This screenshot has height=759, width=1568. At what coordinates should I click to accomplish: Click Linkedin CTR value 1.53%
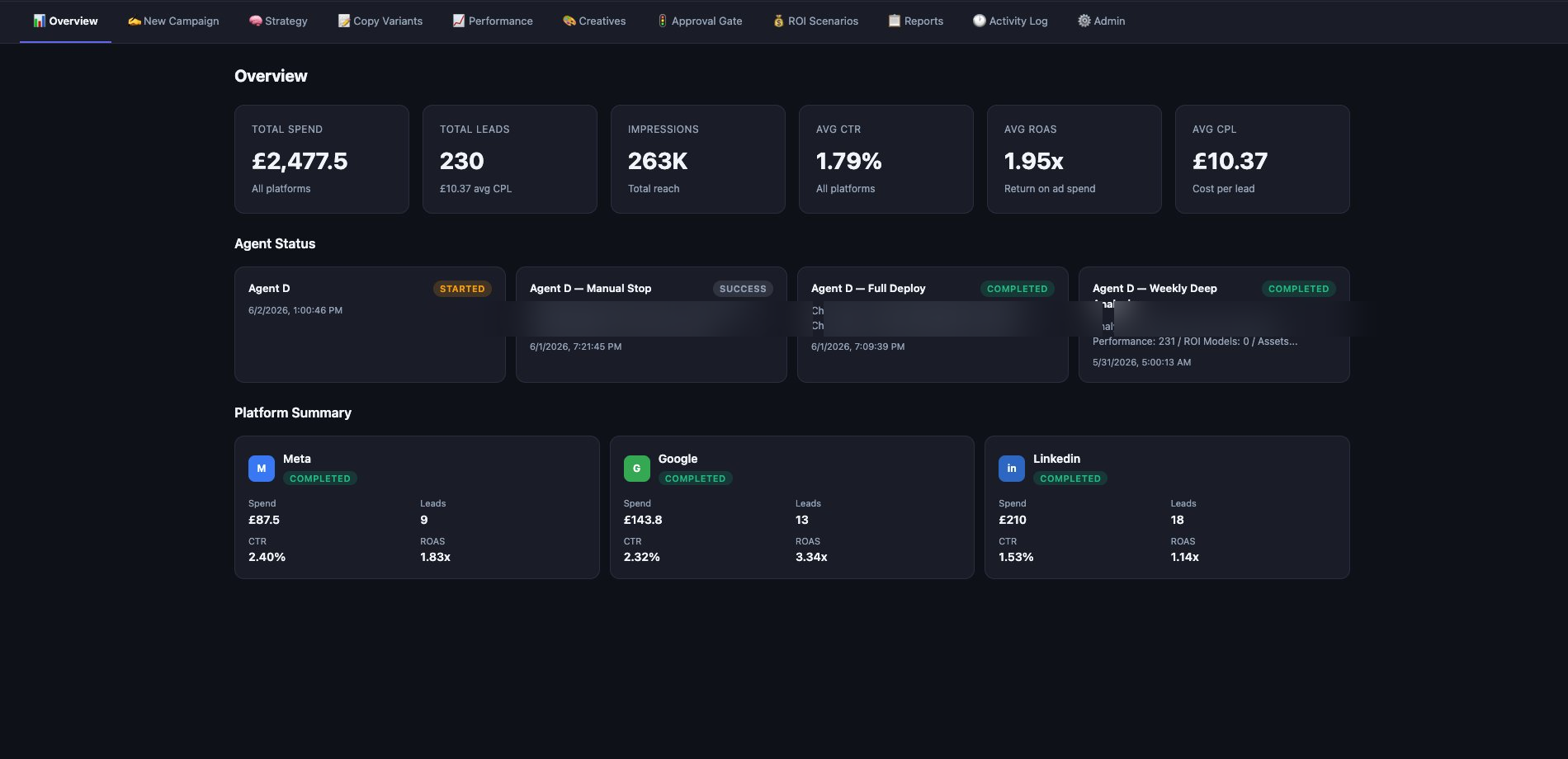point(1016,557)
